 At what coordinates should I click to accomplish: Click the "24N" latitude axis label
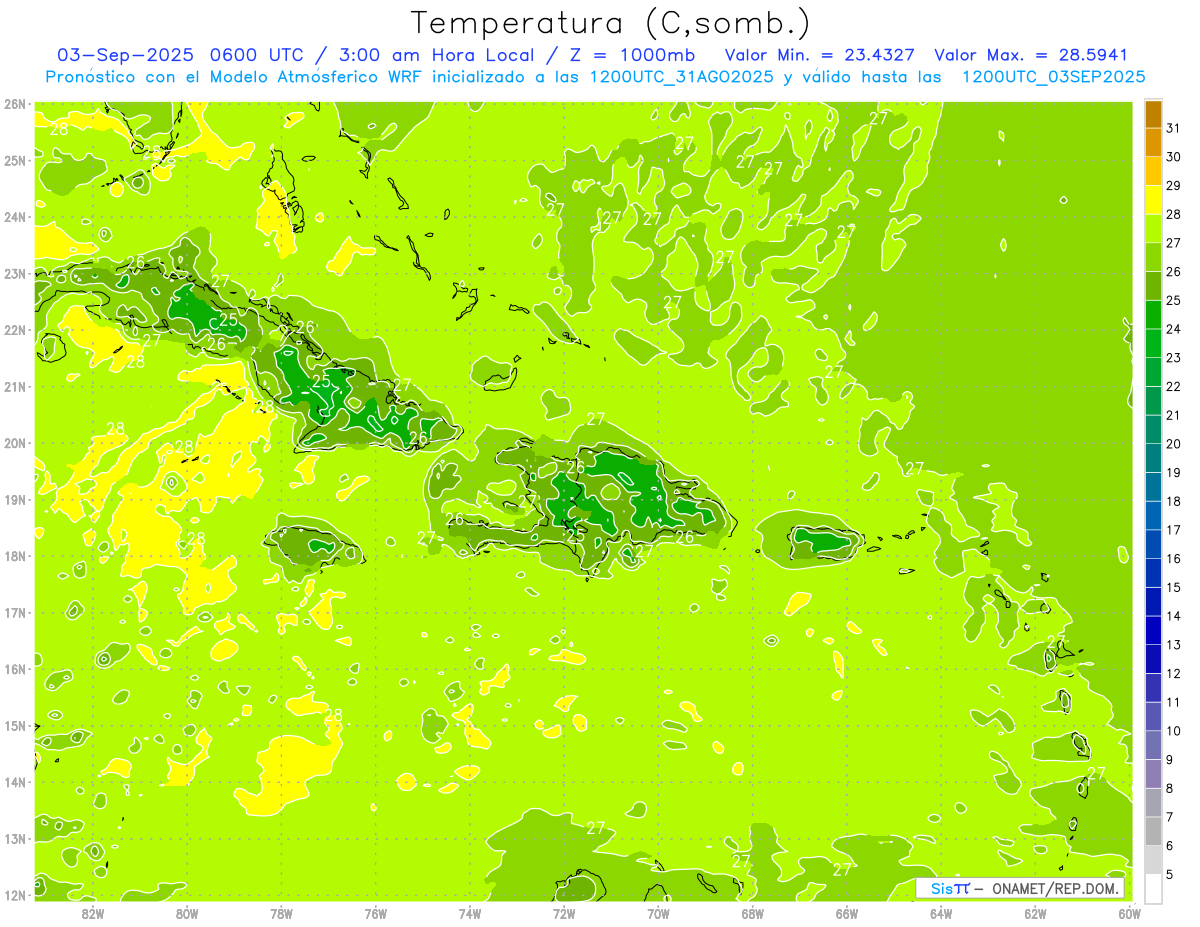click(15, 217)
